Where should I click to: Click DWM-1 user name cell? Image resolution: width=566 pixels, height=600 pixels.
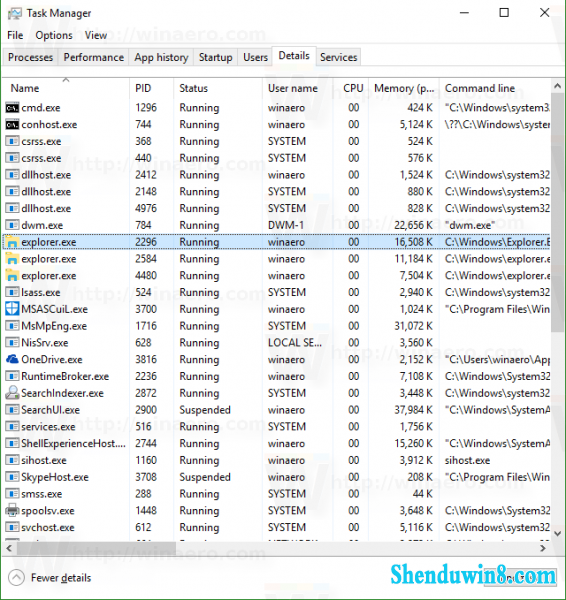coord(286,225)
